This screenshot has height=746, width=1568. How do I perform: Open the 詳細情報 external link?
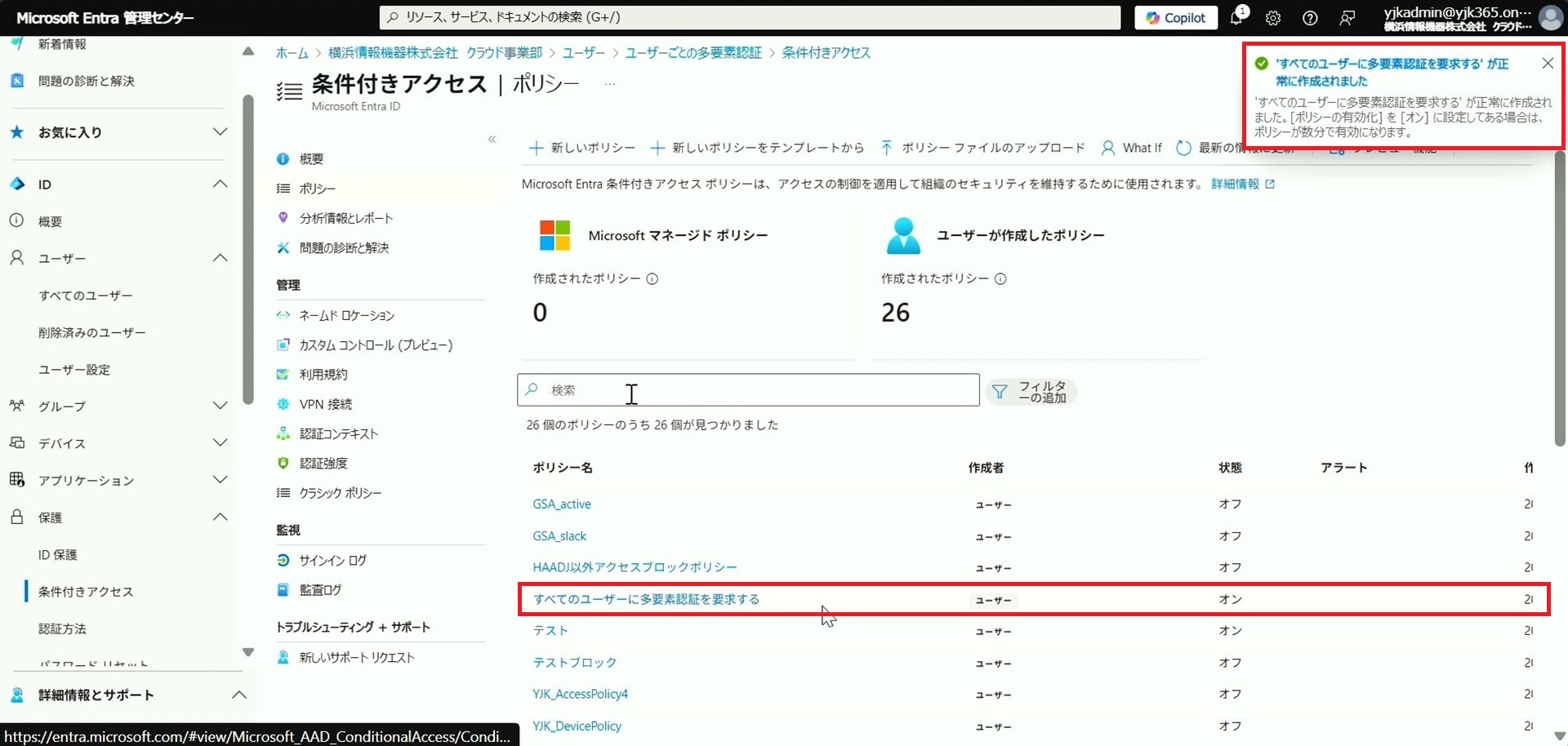1242,184
